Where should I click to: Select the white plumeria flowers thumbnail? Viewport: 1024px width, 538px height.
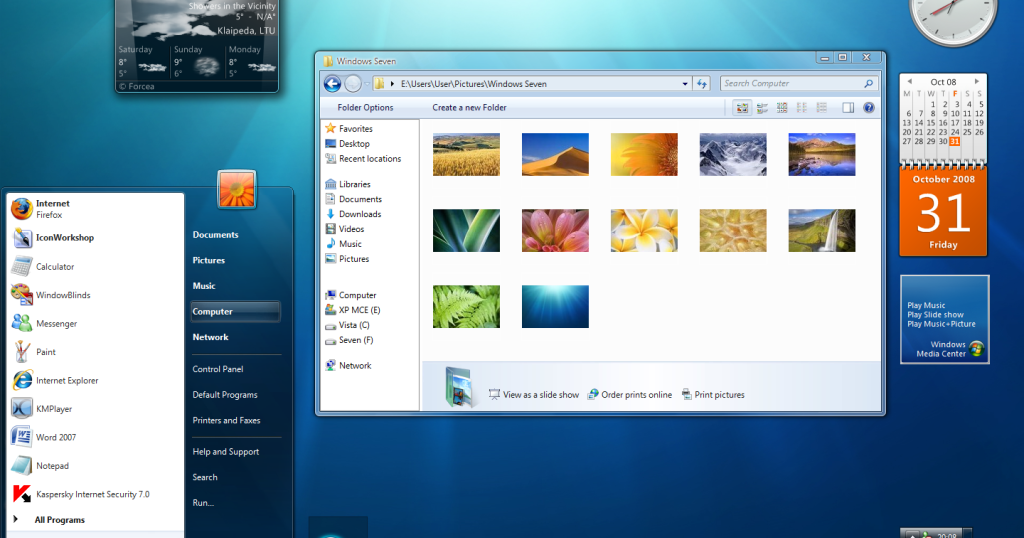pos(644,230)
